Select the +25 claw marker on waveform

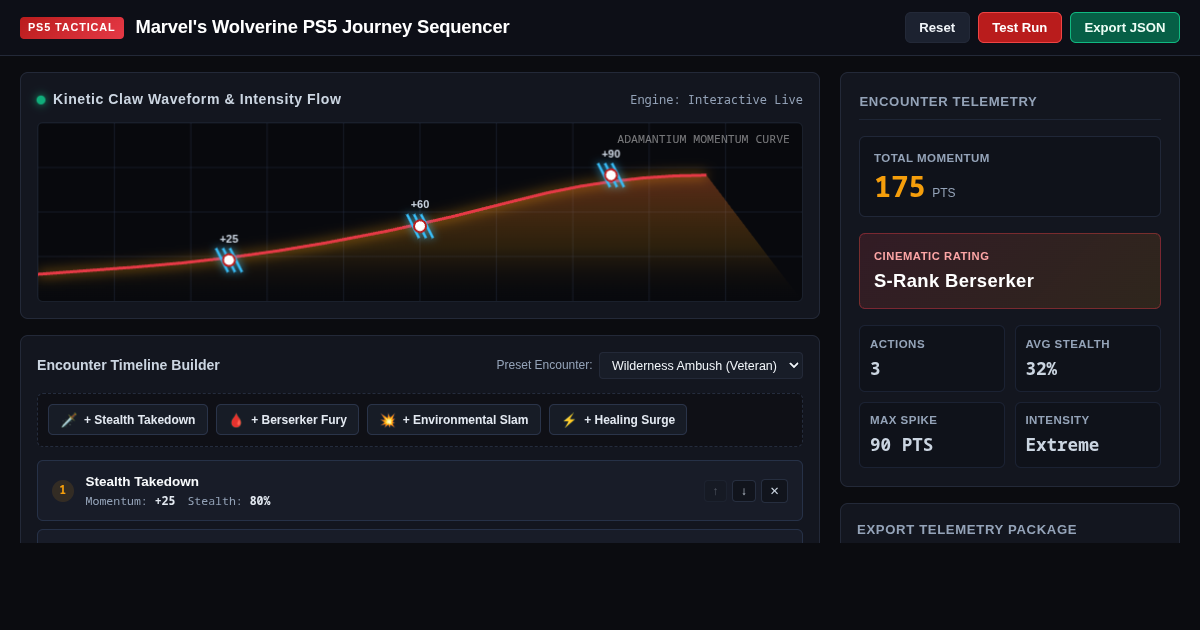click(229, 260)
